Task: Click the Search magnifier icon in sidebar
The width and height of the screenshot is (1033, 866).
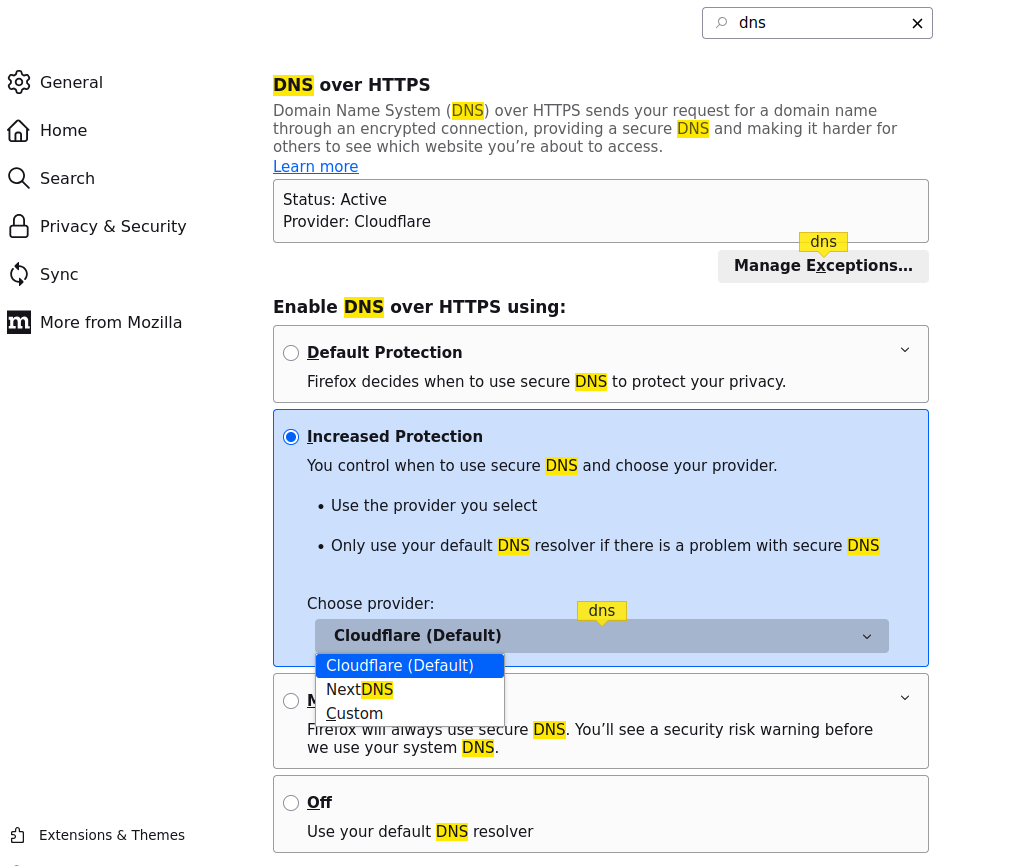Action: [x=19, y=178]
